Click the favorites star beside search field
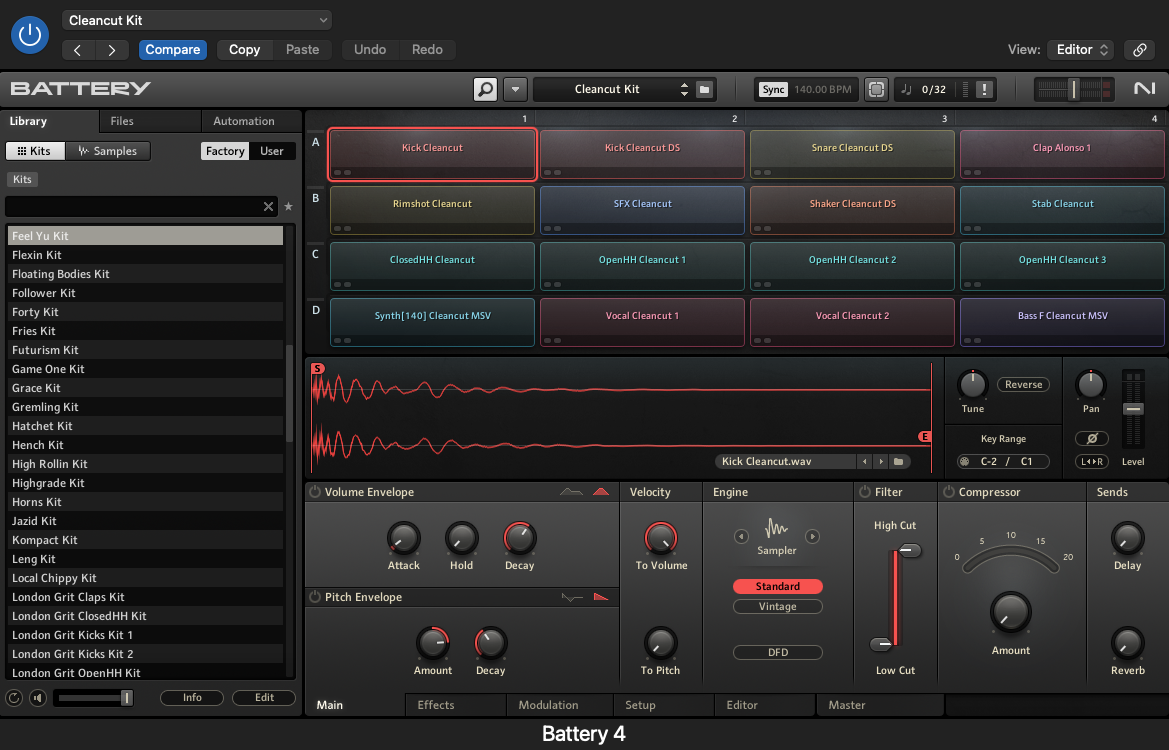This screenshot has width=1169, height=750. pos(289,207)
